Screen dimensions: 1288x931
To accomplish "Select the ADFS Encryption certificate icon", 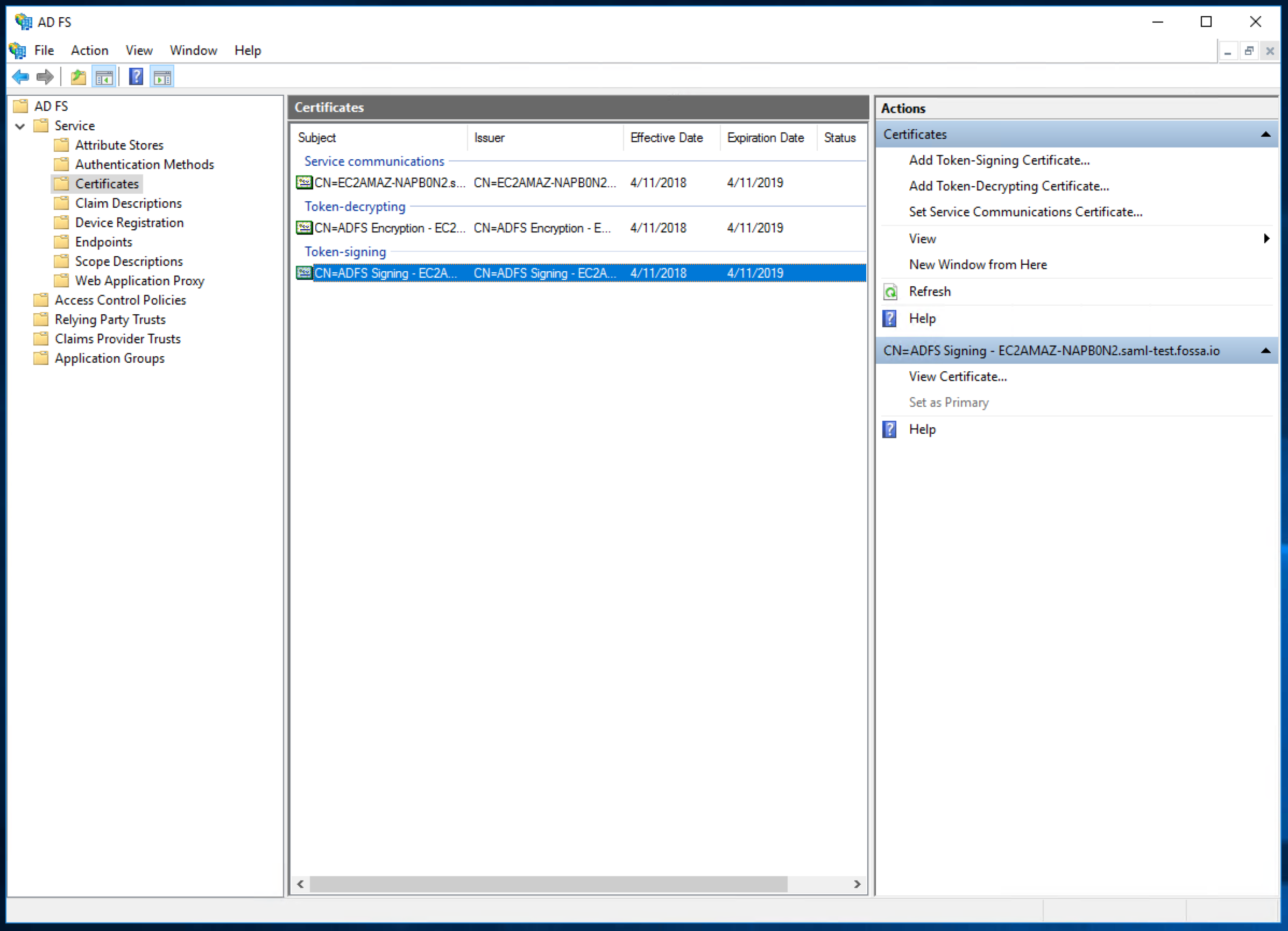I will [x=305, y=228].
